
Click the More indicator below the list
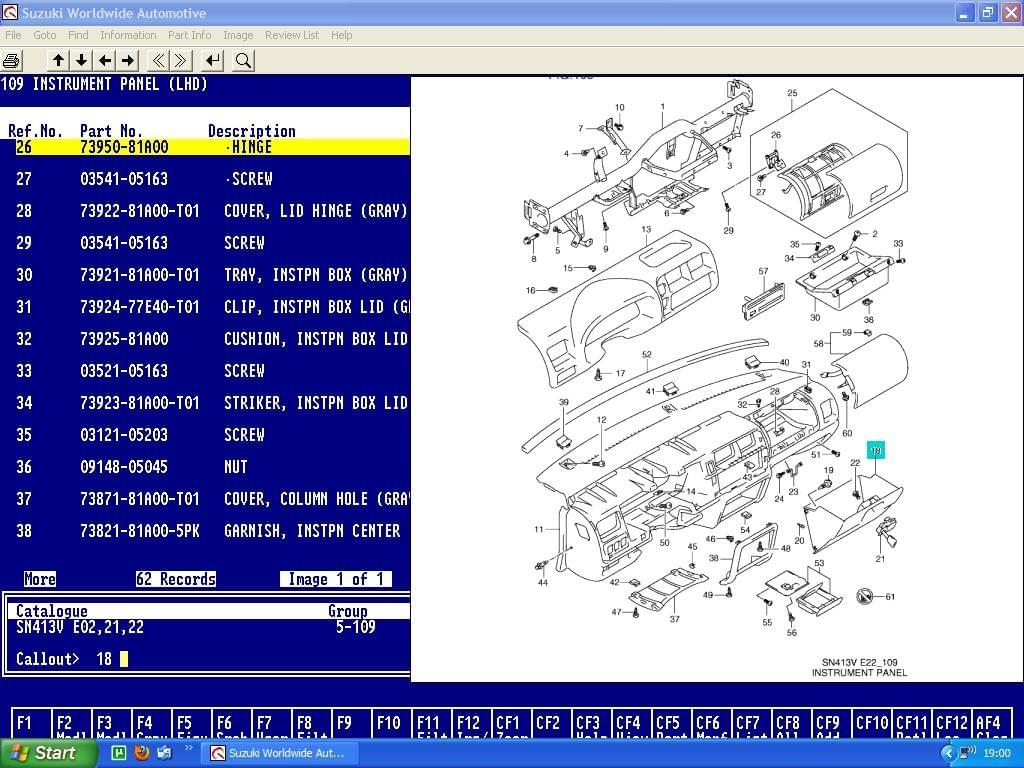point(40,579)
